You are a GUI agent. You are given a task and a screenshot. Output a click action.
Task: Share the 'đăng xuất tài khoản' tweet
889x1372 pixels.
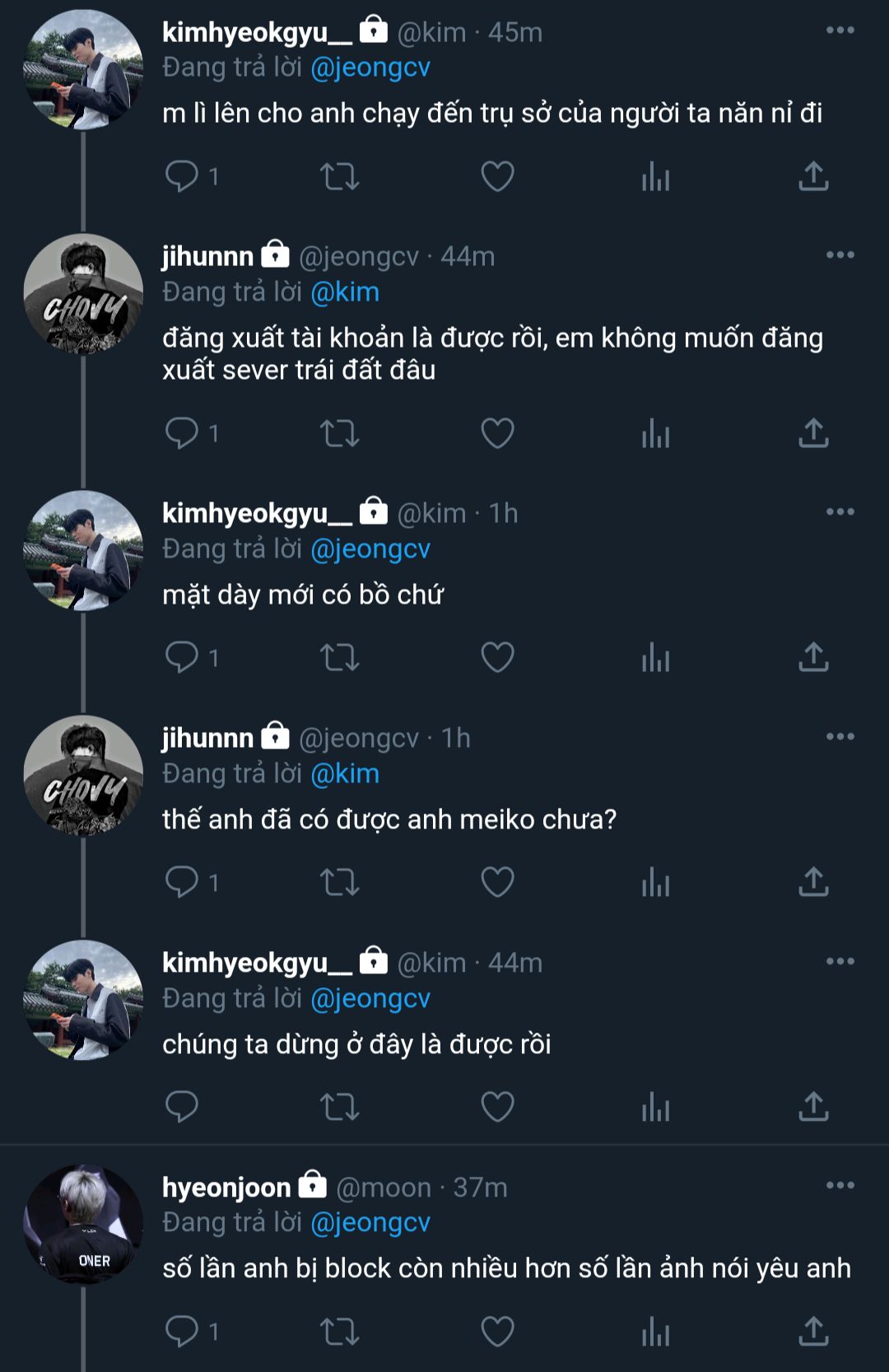(813, 433)
